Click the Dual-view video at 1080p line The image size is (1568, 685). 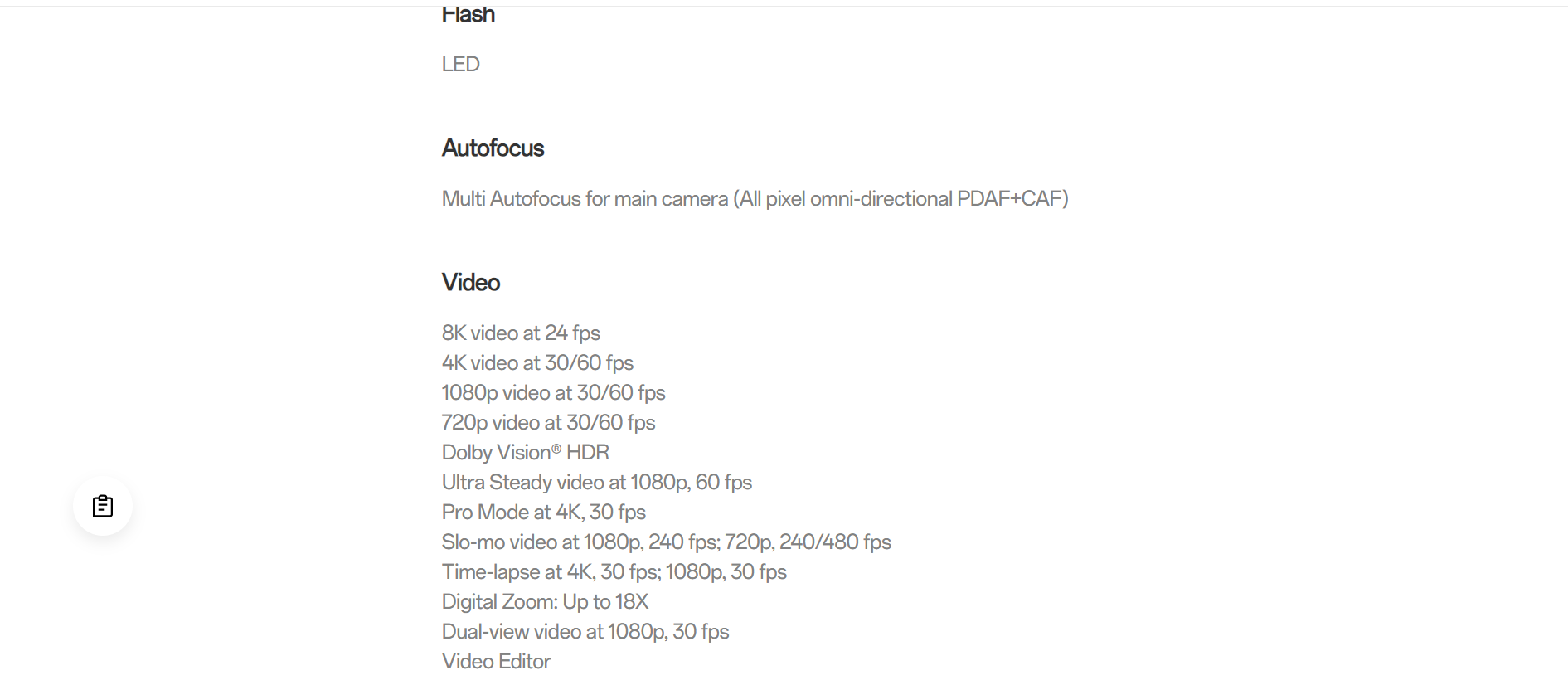pyautogui.click(x=585, y=632)
